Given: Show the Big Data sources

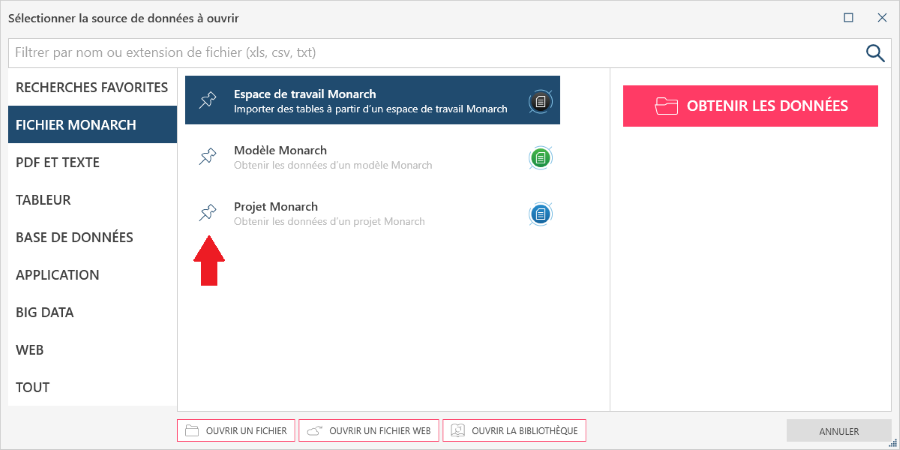Looking at the screenshot, I should [45, 312].
